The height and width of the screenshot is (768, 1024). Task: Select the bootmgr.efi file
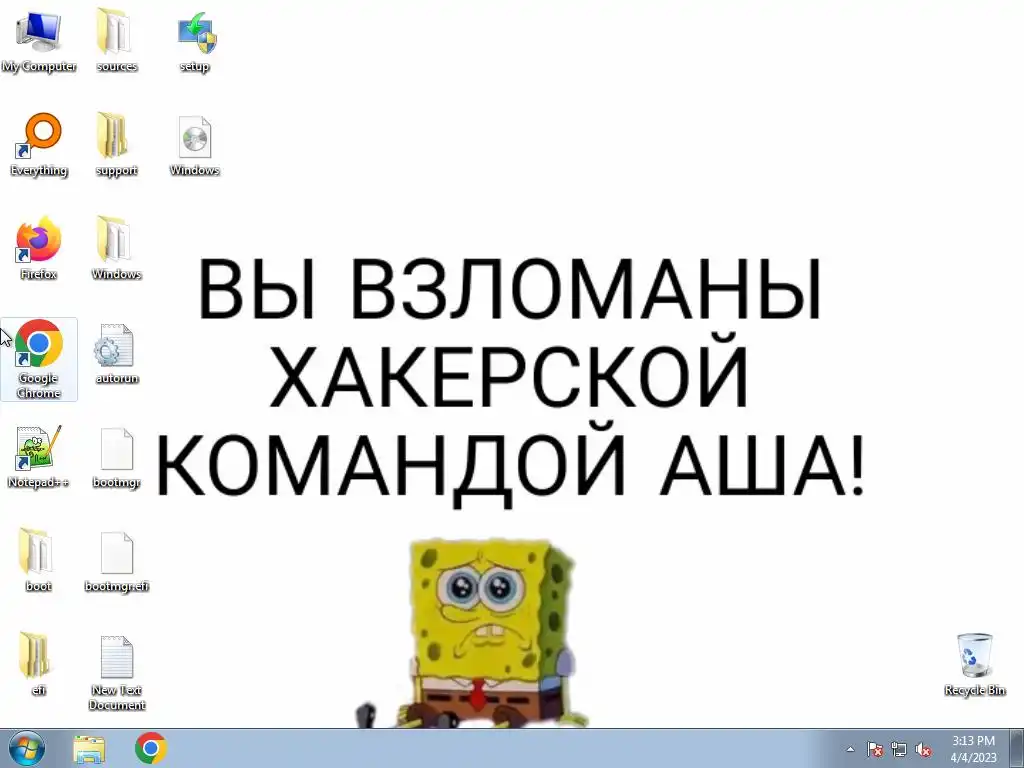[x=116, y=560]
